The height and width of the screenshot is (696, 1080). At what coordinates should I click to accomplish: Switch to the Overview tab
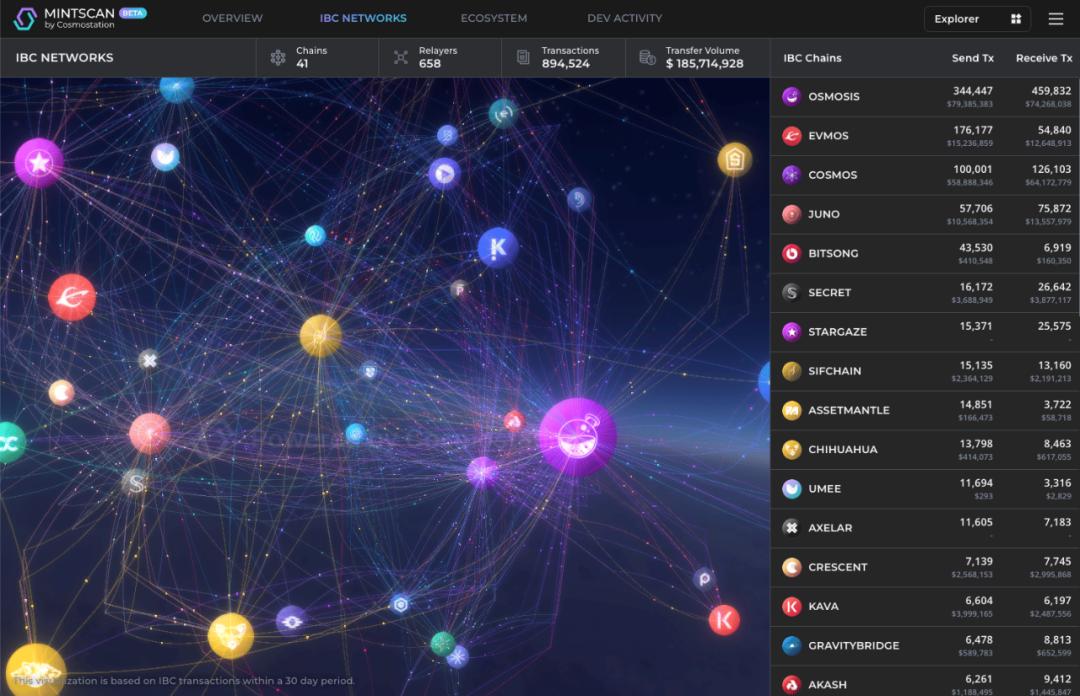point(232,19)
